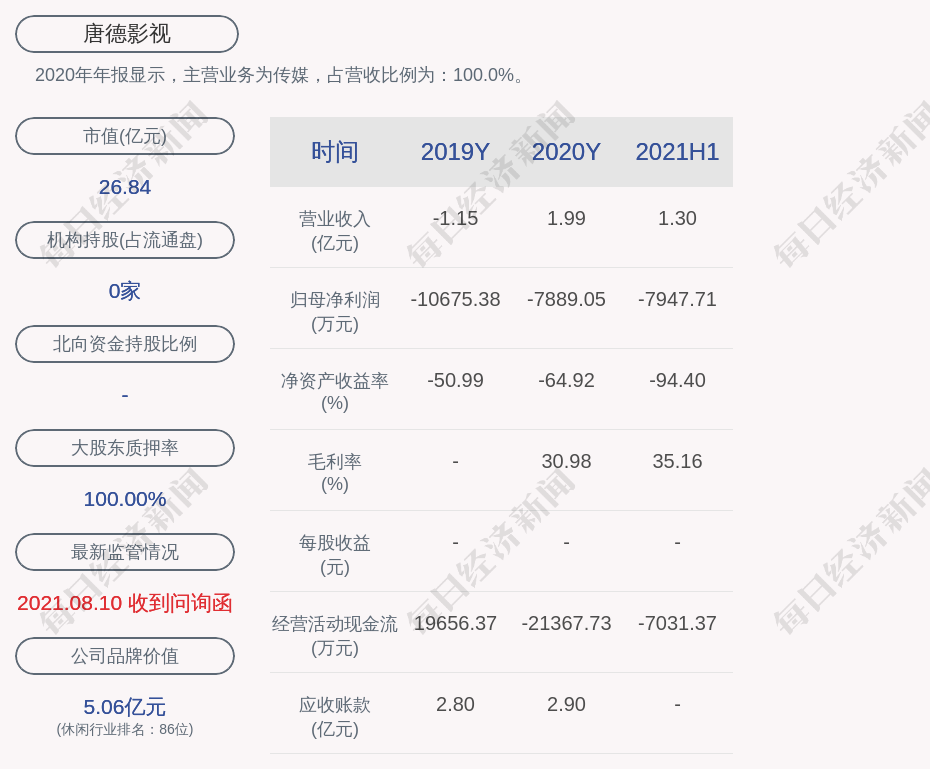930x769 pixels.
Task: Click the 2020Y revenue value 1.99
Action: click(566, 218)
